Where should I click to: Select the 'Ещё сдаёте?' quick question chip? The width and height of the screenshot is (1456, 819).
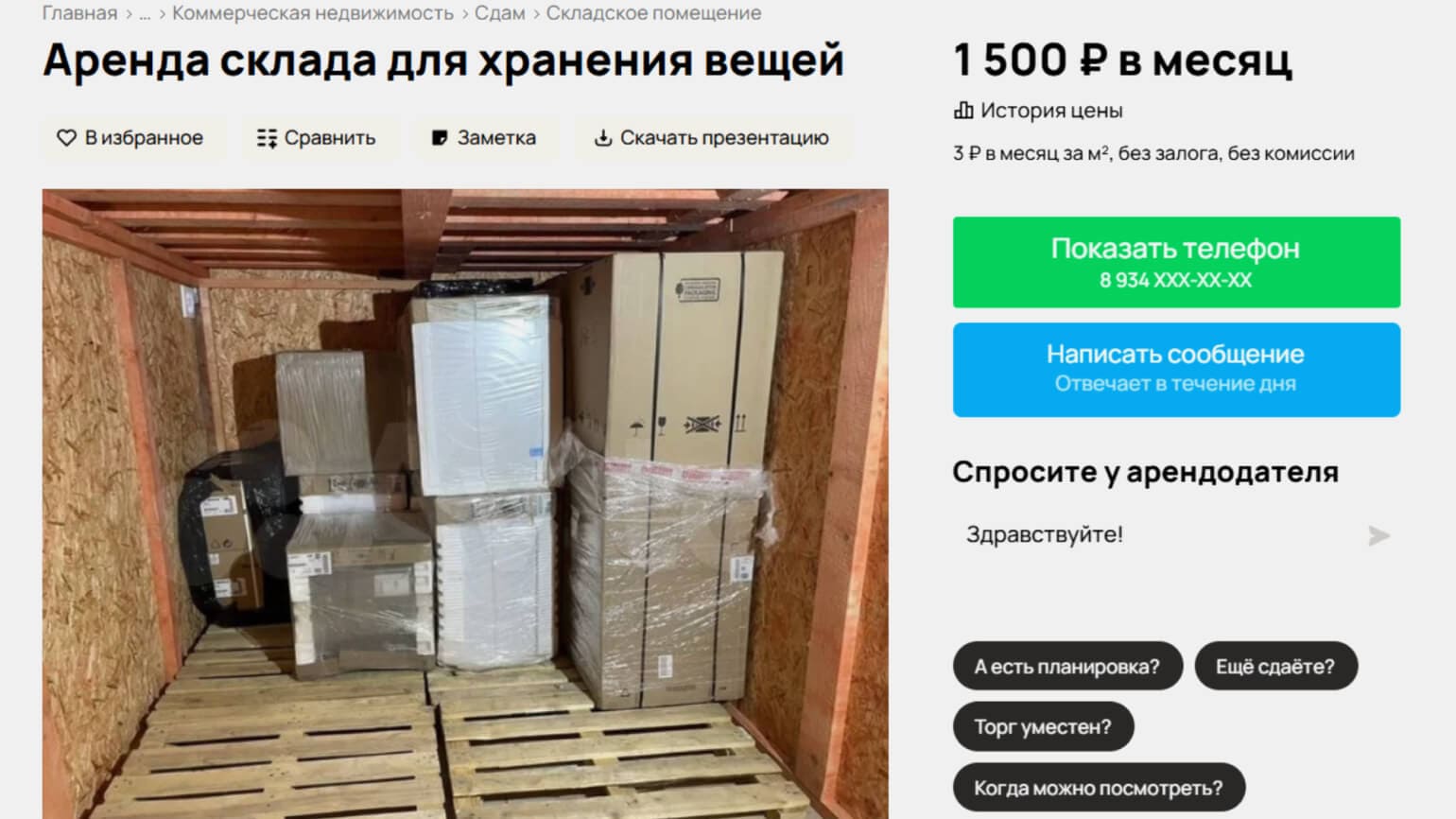1275,667
